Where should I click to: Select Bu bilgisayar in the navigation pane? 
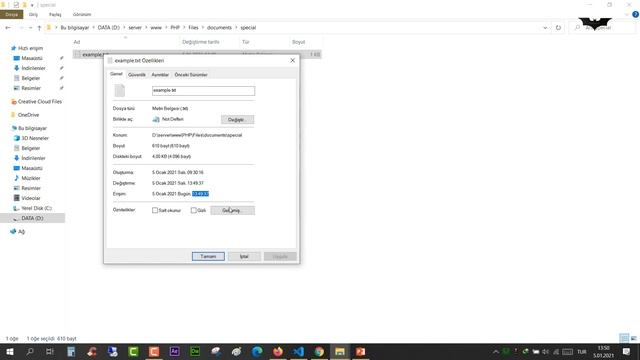click(32, 128)
